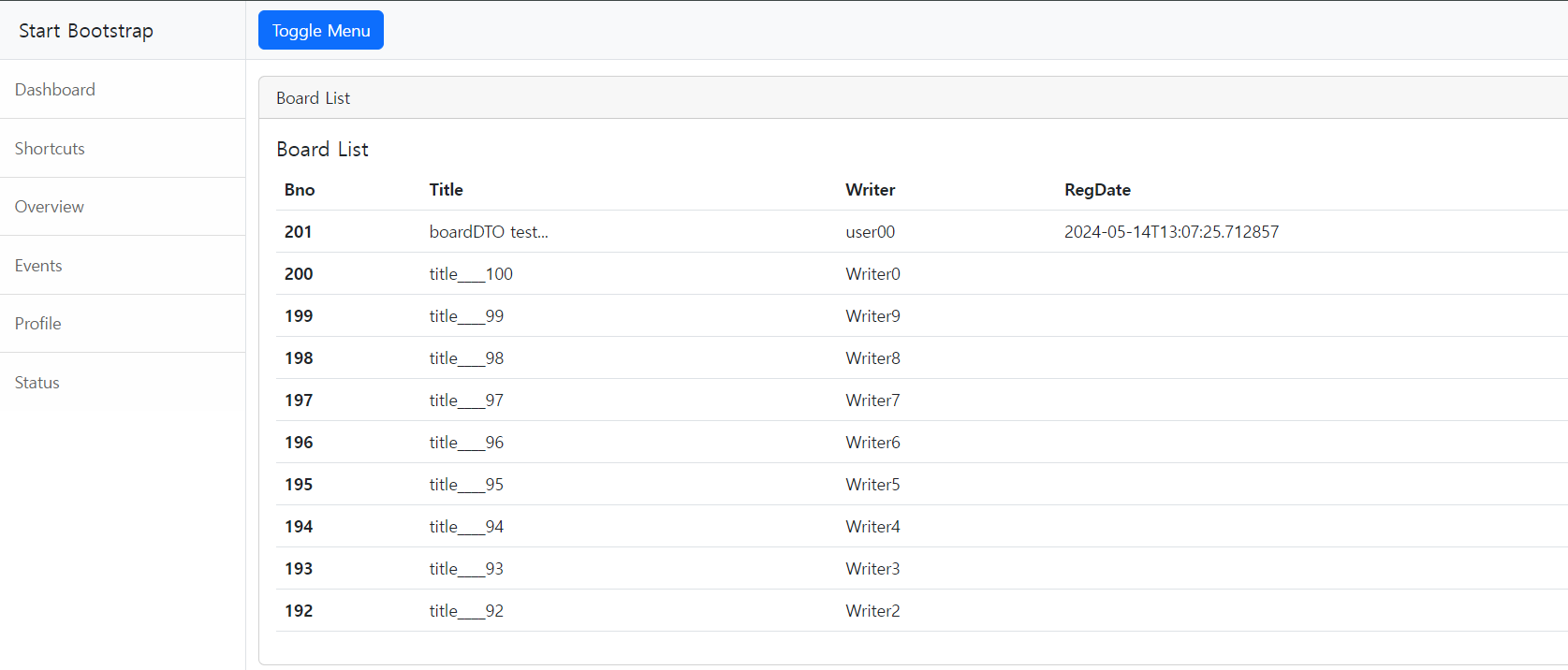Click the title___94 cell
Image resolution: width=1568 pixels, height=670 pixels.
point(466,527)
